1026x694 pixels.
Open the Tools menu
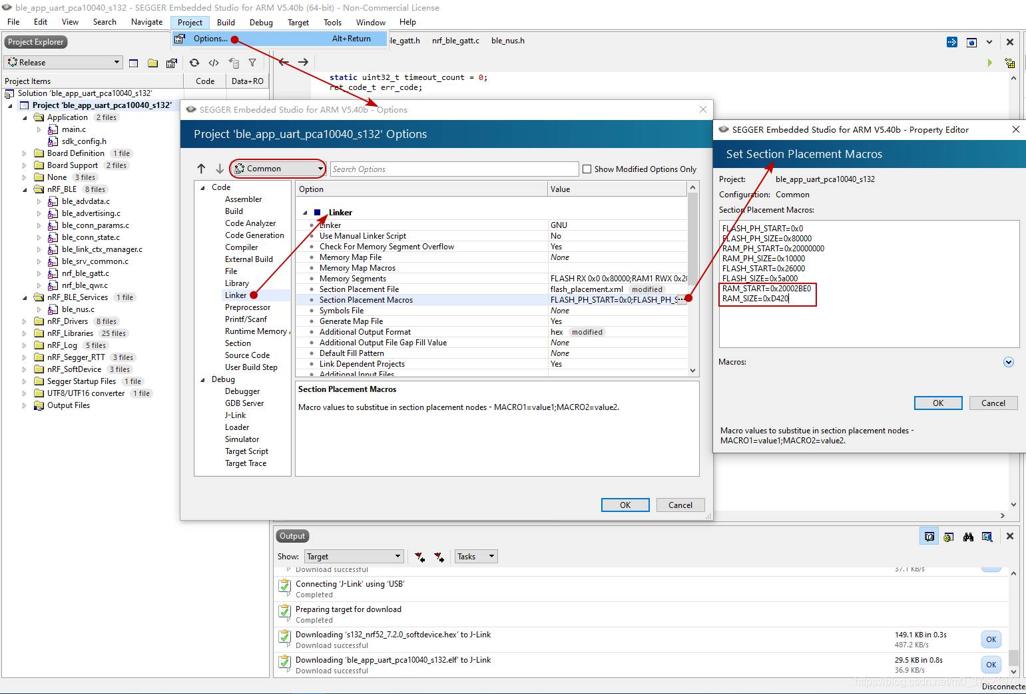click(x=332, y=22)
